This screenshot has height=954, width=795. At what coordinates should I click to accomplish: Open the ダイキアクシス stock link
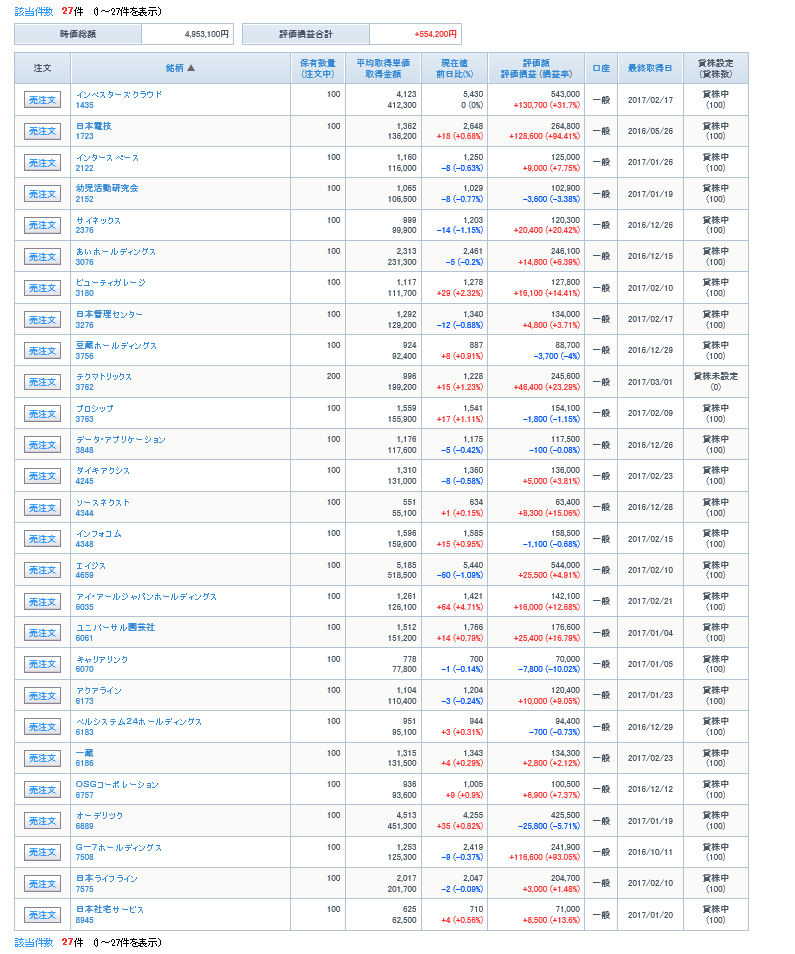[102, 470]
